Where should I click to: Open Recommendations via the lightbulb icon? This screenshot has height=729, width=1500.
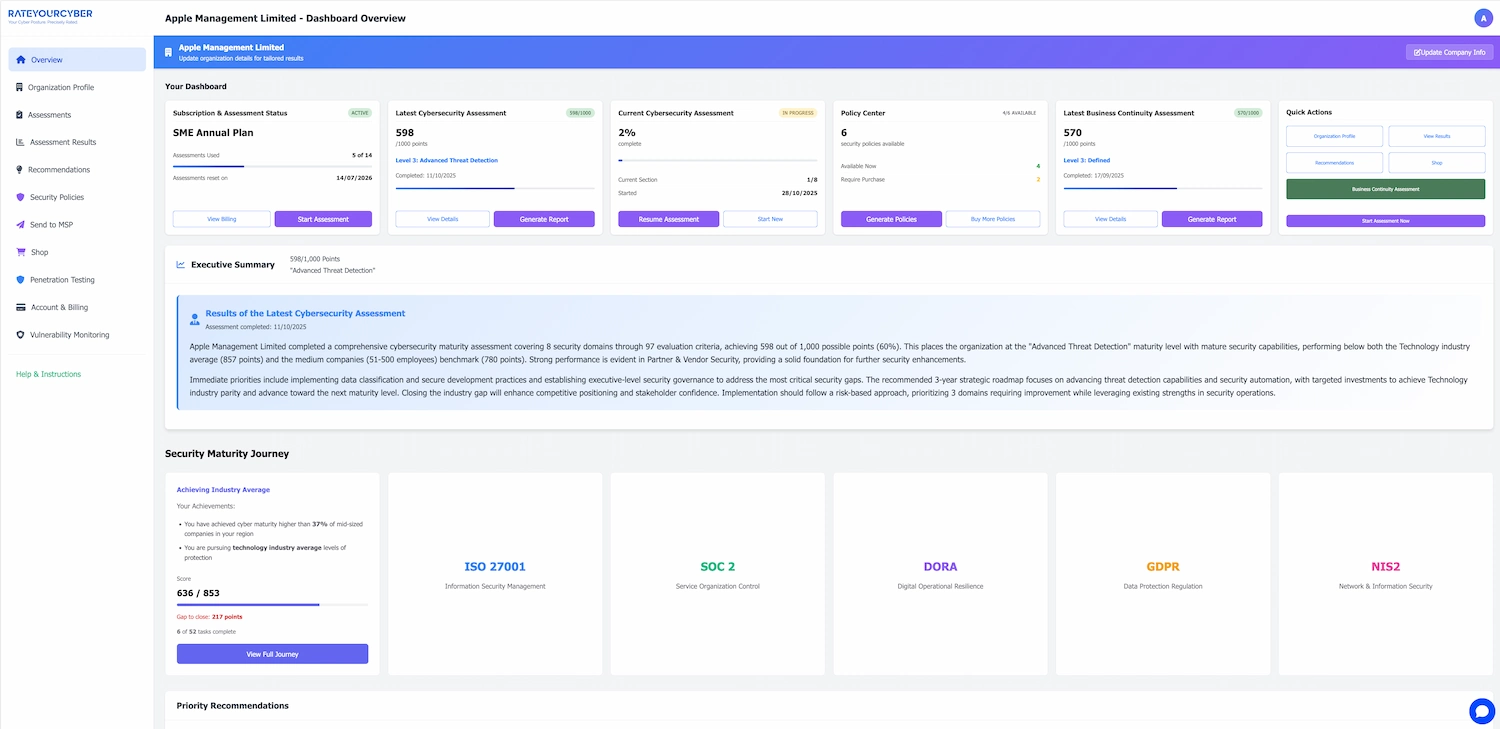pos(21,169)
